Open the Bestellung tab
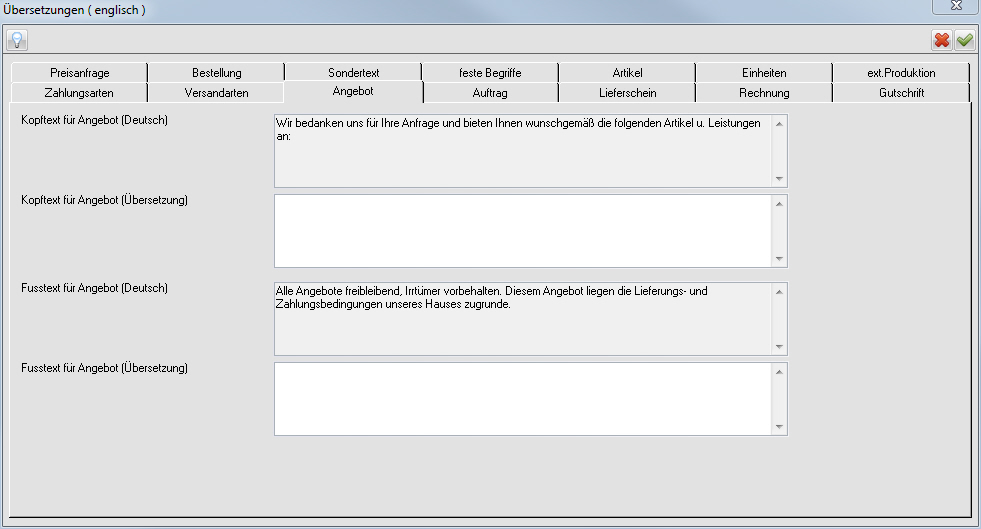This screenshot has width=981, height=529. (x=216, y=73)
